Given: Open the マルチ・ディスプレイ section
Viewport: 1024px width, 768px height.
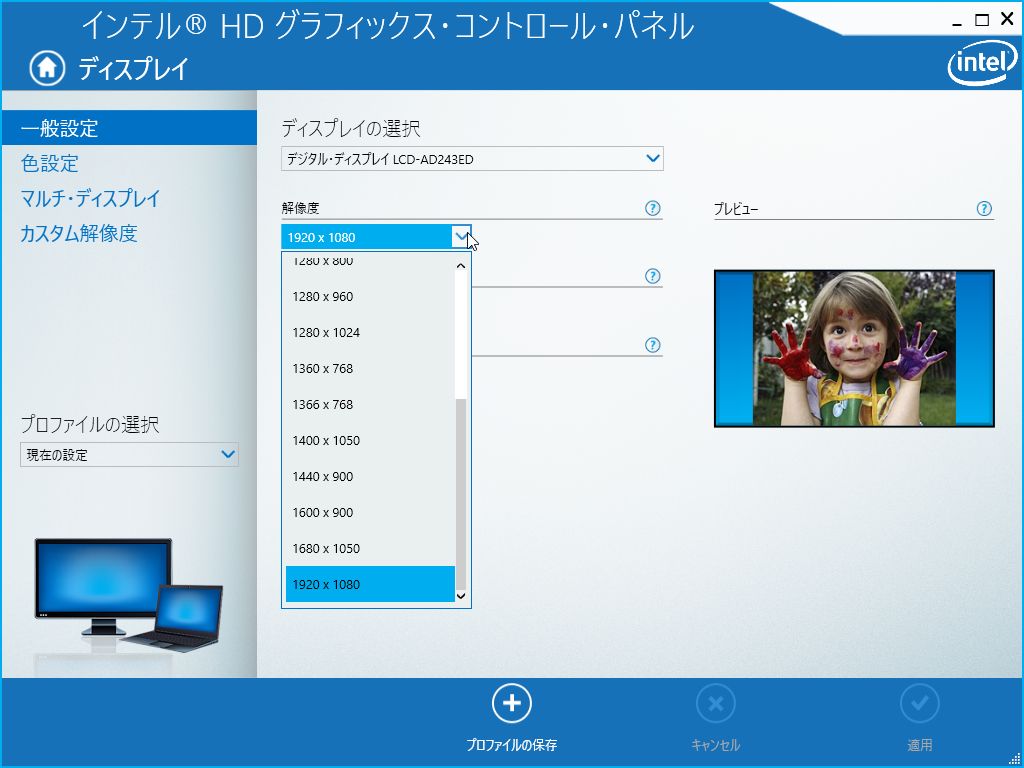Looking at the screenshot, I should 90,199.
